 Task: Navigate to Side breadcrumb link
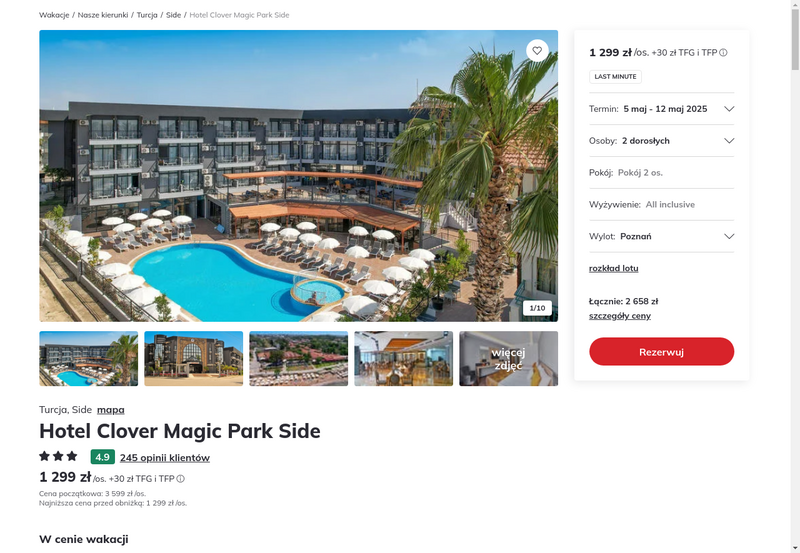[x=173, y=15]
